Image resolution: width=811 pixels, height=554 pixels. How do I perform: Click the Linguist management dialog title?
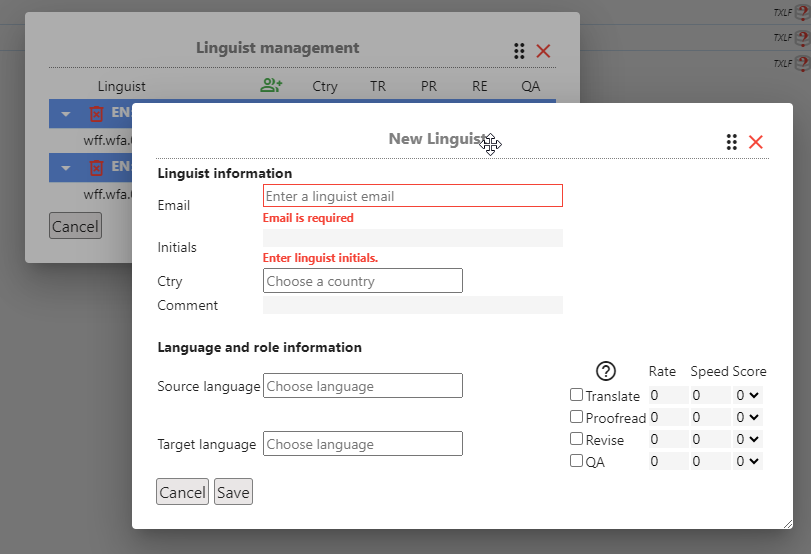[277, 48]
